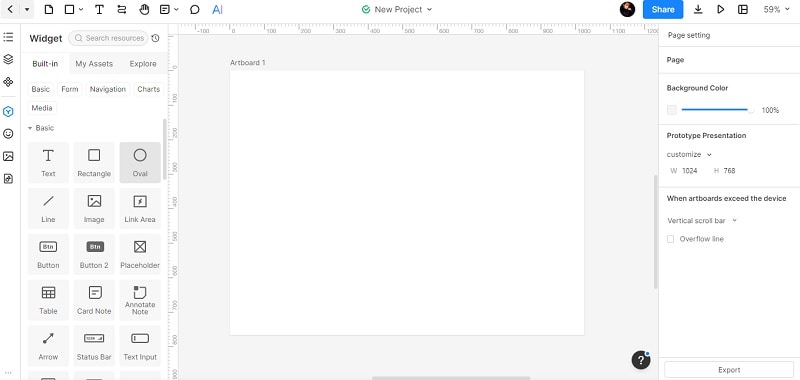800x380 pixels.
Task: Select the page tool icon in the toolbar
Action: coord(48,9)
